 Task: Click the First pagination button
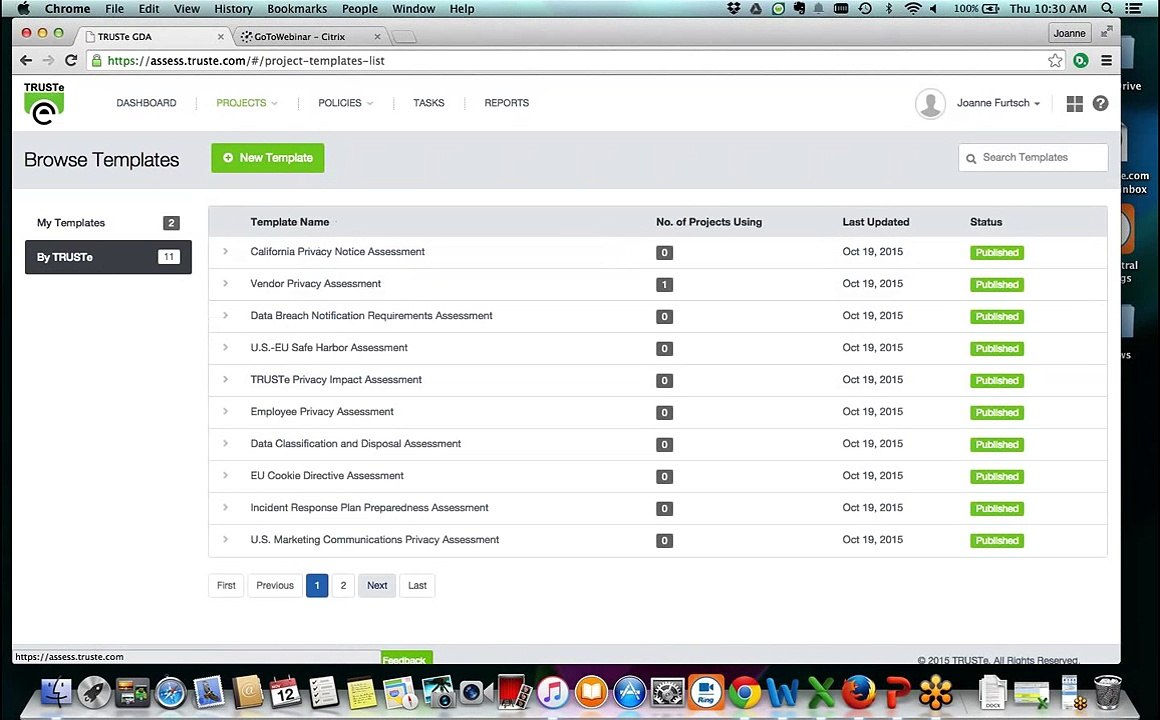pos(226,585)
